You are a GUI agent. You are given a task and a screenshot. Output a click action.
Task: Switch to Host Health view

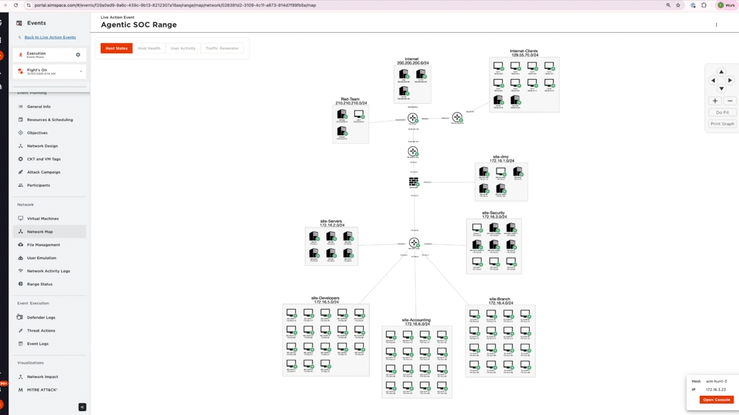click(x=149, y=48)
